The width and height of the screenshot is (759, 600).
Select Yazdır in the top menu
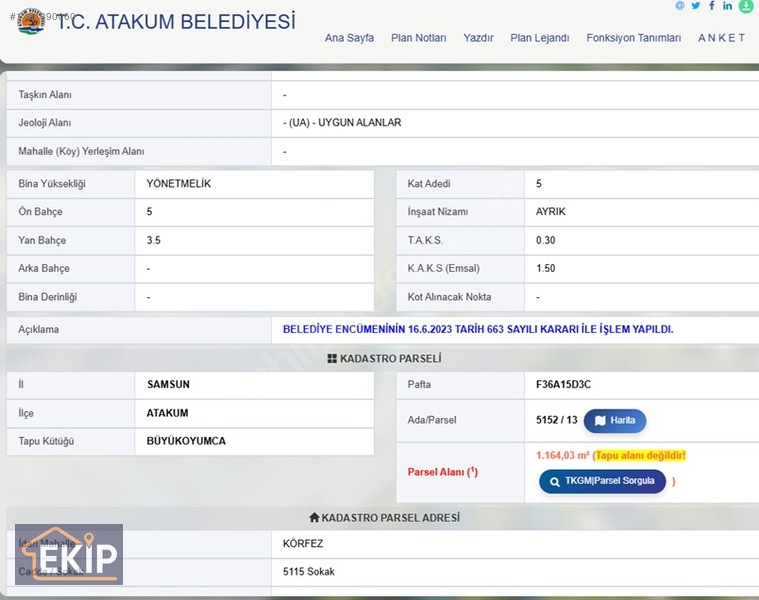478,38
